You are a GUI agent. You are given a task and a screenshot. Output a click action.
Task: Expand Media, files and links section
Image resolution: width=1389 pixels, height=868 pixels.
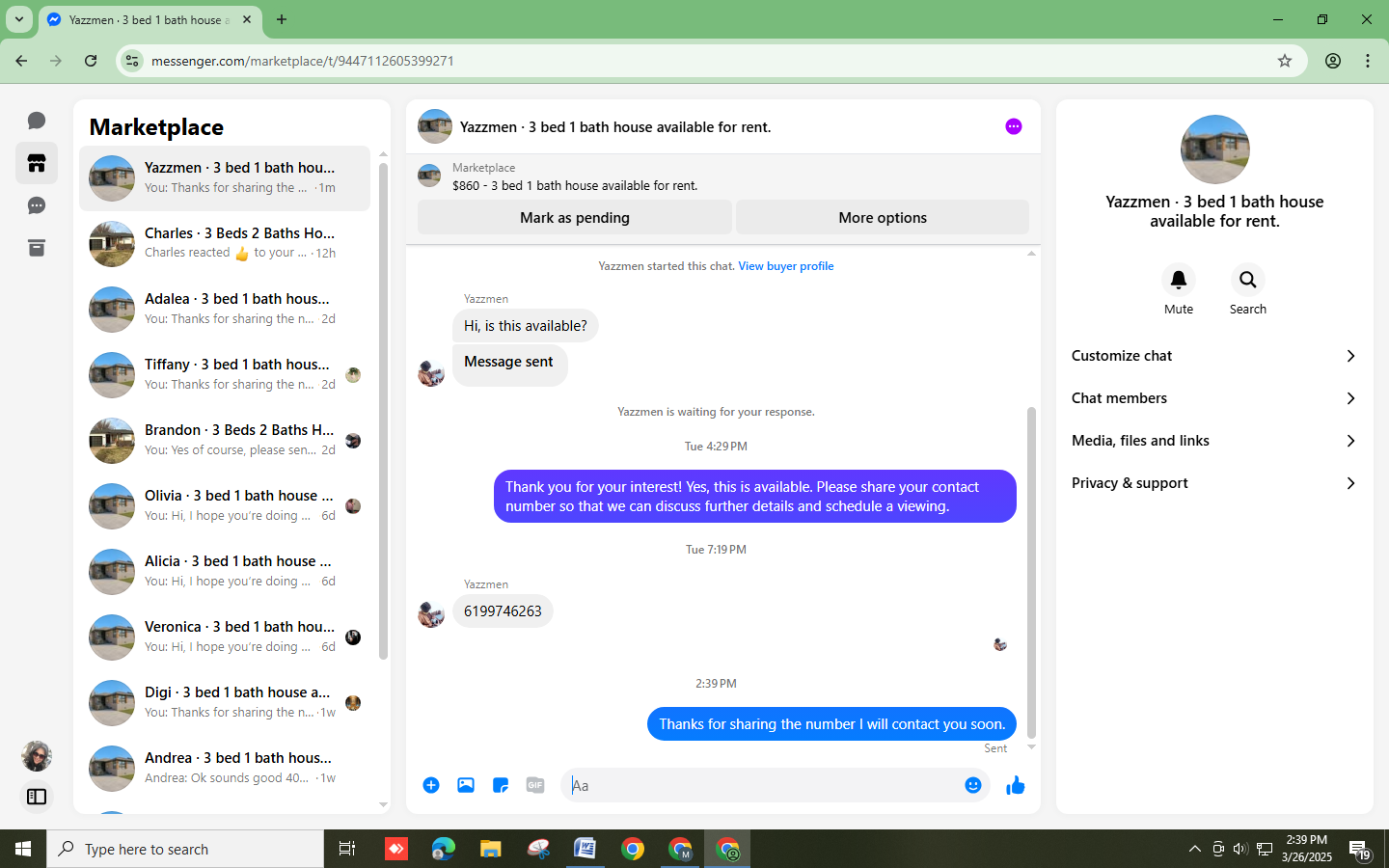click(1214, 441)
